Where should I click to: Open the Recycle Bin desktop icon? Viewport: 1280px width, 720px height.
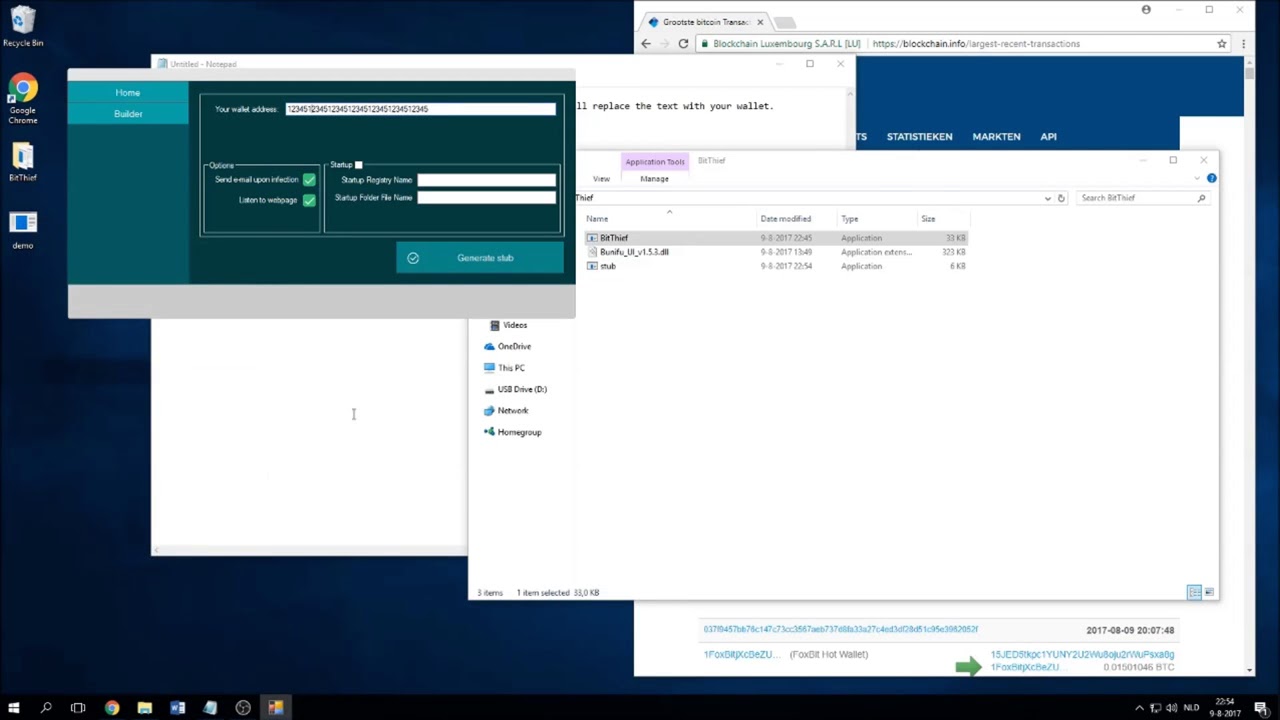coord(23,27)
